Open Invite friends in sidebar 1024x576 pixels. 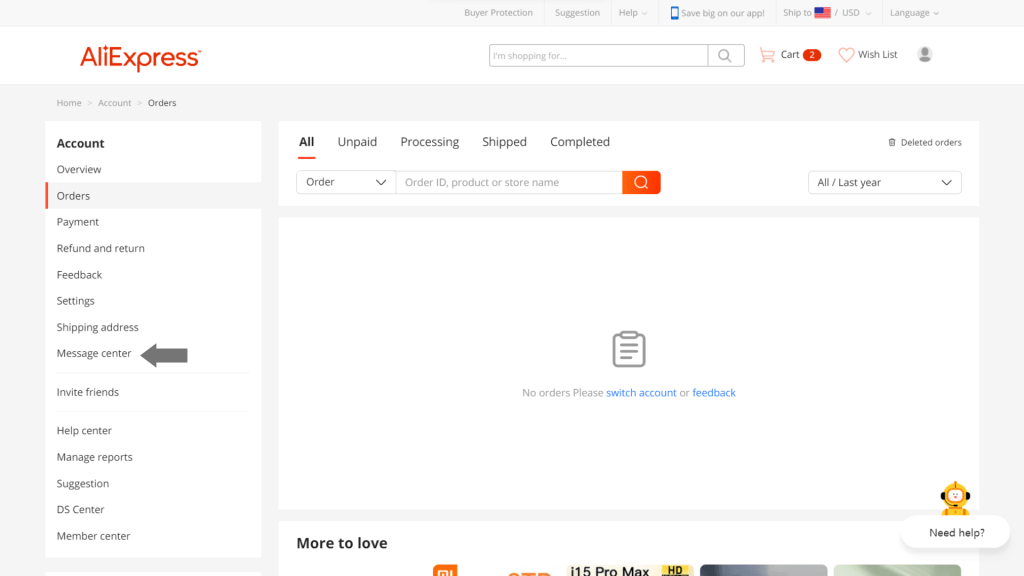(x=88, y=392)
